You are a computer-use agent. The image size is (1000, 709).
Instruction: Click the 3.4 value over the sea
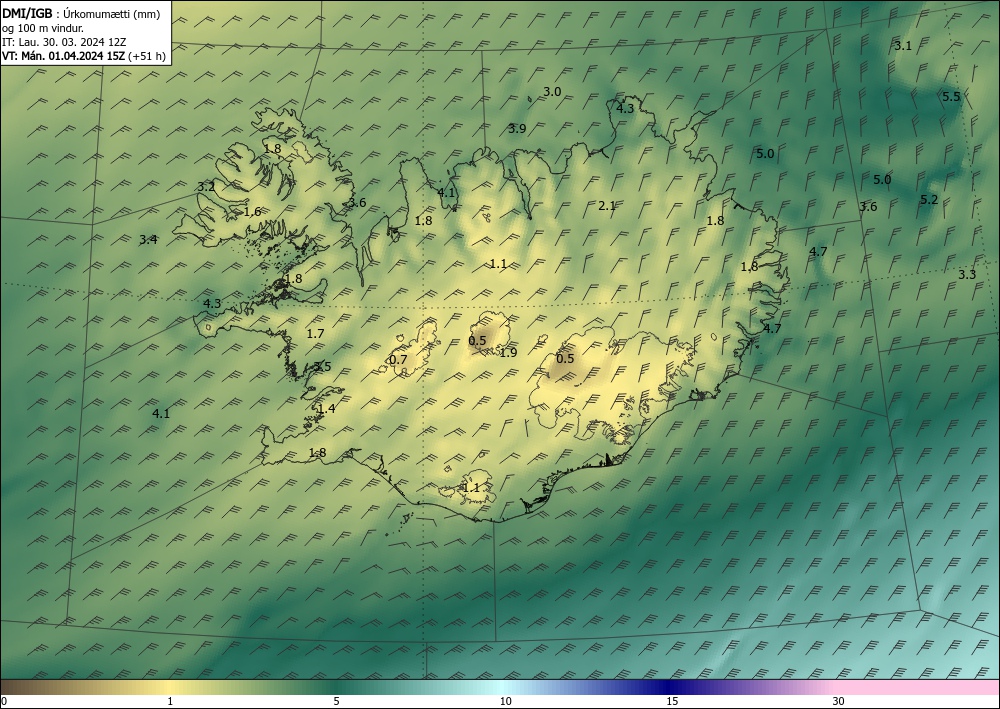click(x=148, y=240)
